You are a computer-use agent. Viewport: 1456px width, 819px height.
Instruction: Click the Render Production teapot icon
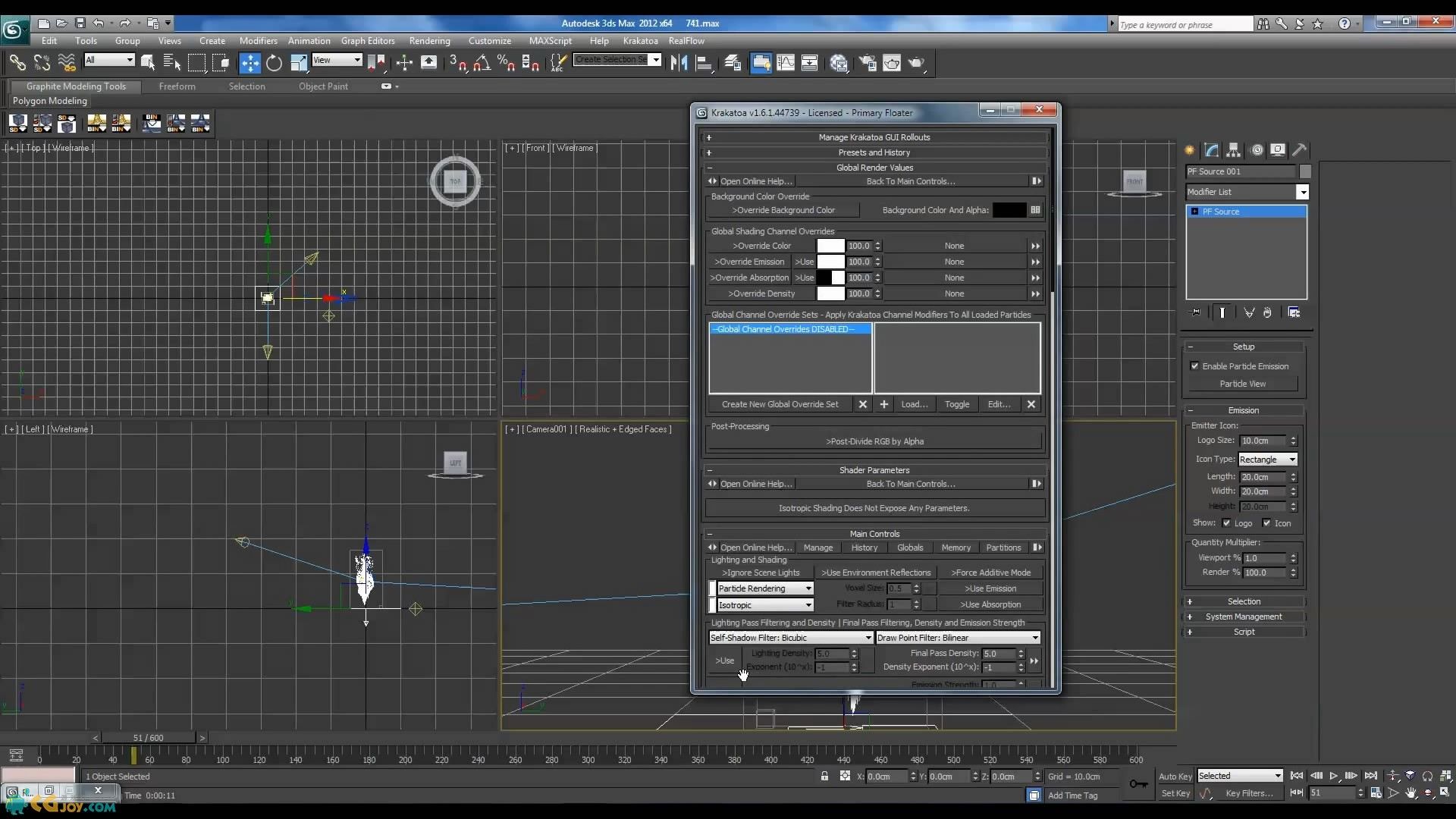(x=917, y=63)
